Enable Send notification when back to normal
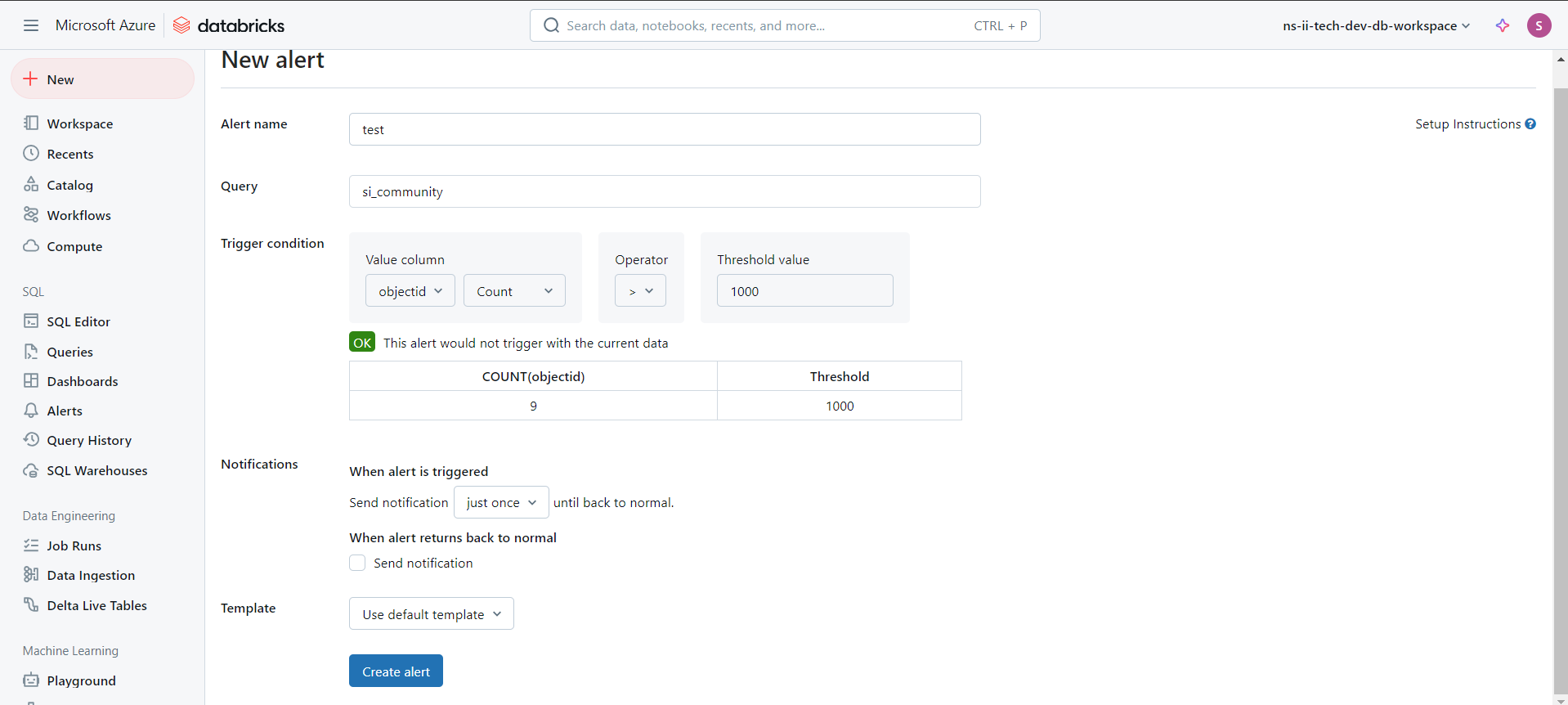Viewport: 1568px width, 705px height. (357, 563)
